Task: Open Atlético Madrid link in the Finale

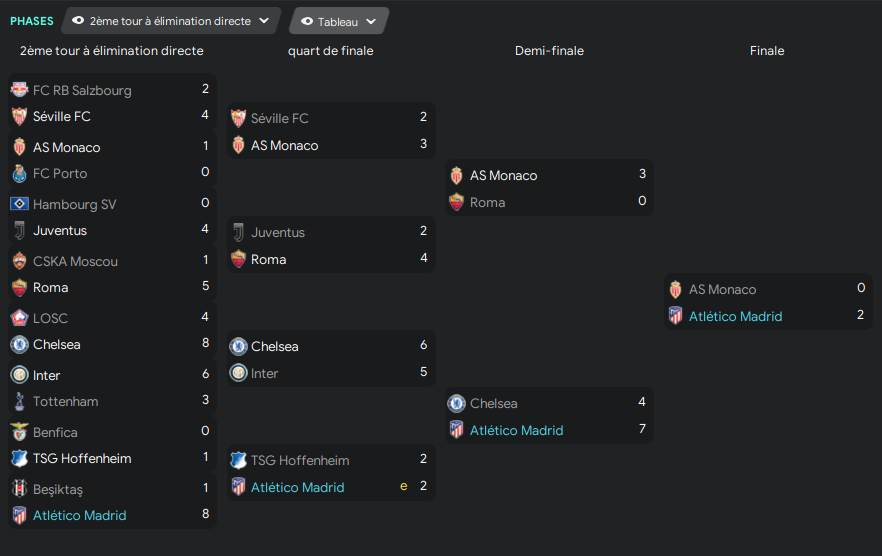Action: pyautogui.click(x=735, y=316)
